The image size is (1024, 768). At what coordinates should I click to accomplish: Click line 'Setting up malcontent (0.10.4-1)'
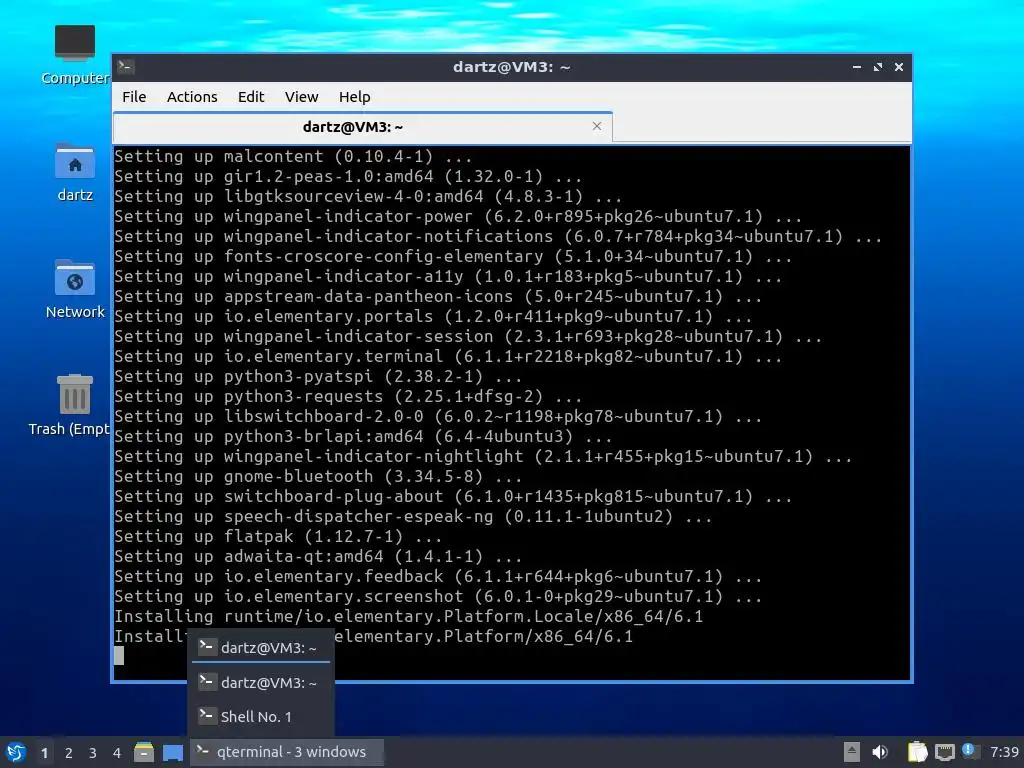click(293, 156)
